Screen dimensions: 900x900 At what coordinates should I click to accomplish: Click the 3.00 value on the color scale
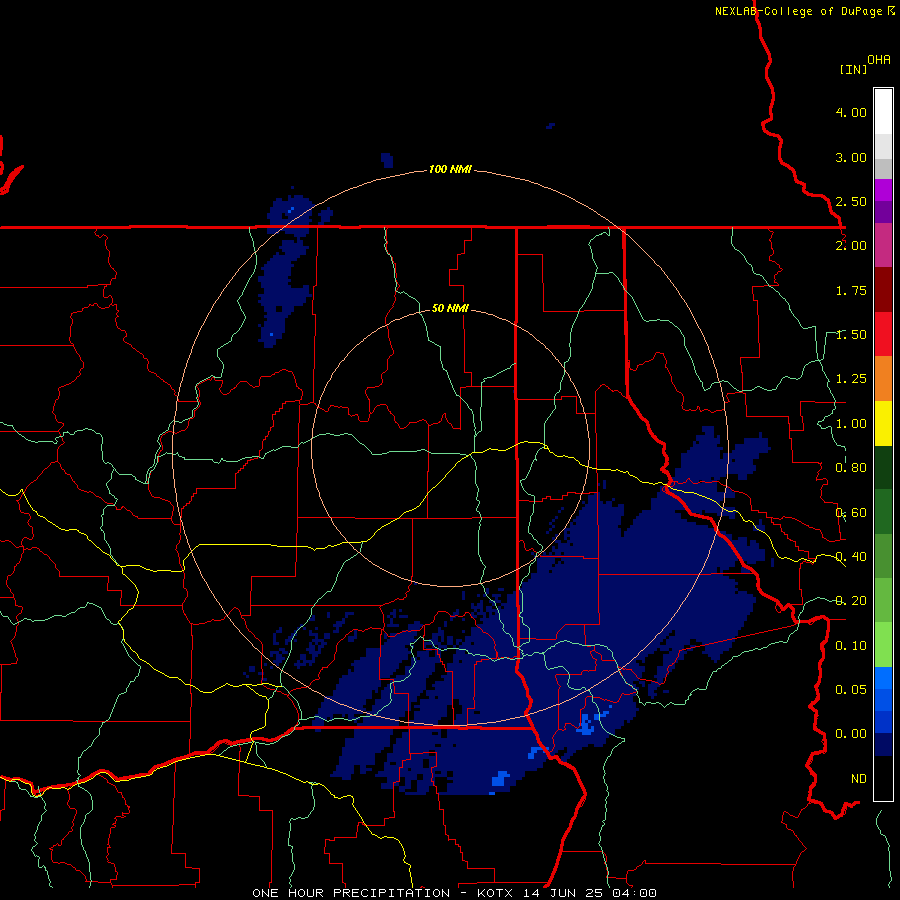click(851, 157)
